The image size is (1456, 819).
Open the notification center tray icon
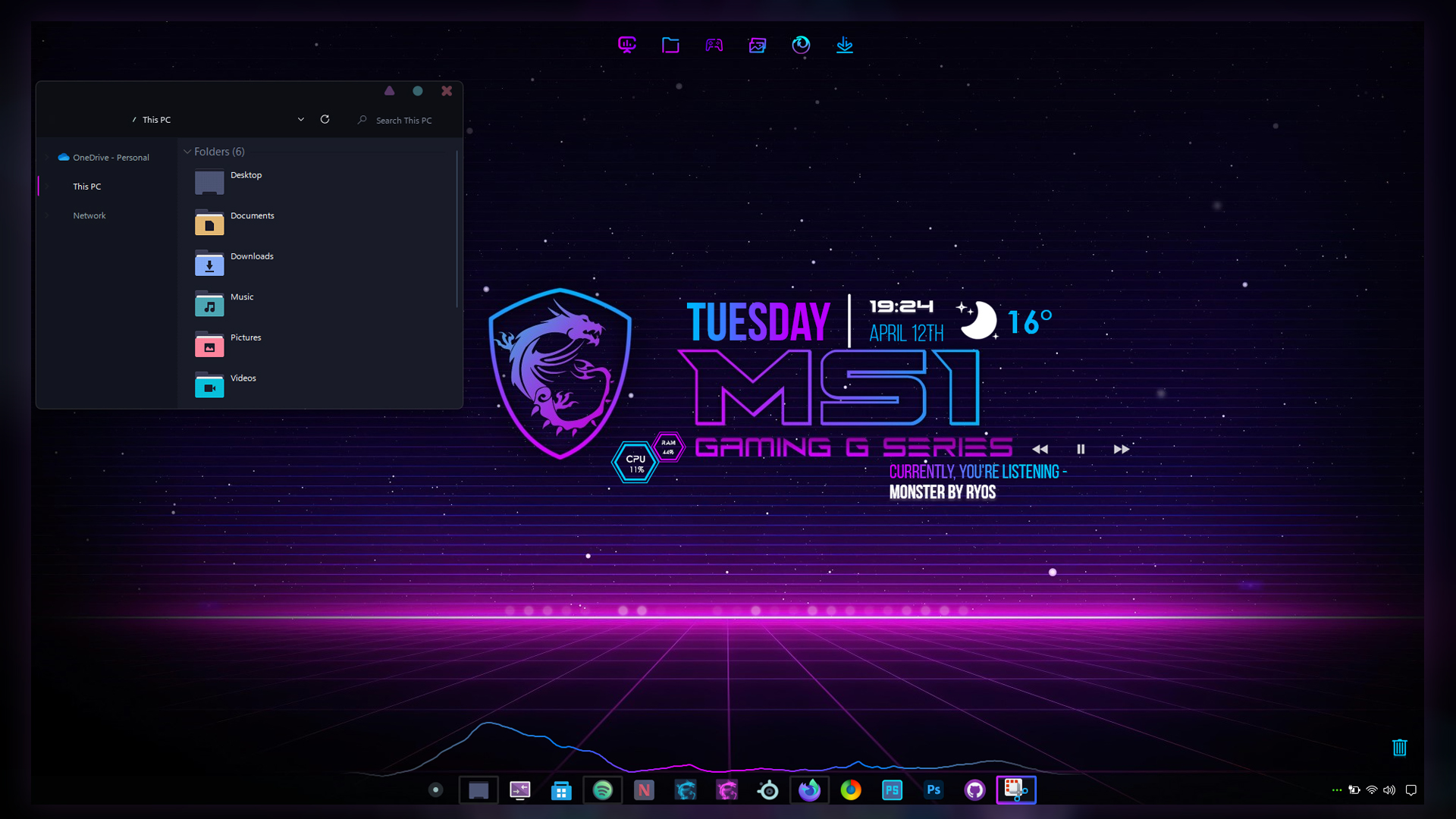(x=1411, y=790)
